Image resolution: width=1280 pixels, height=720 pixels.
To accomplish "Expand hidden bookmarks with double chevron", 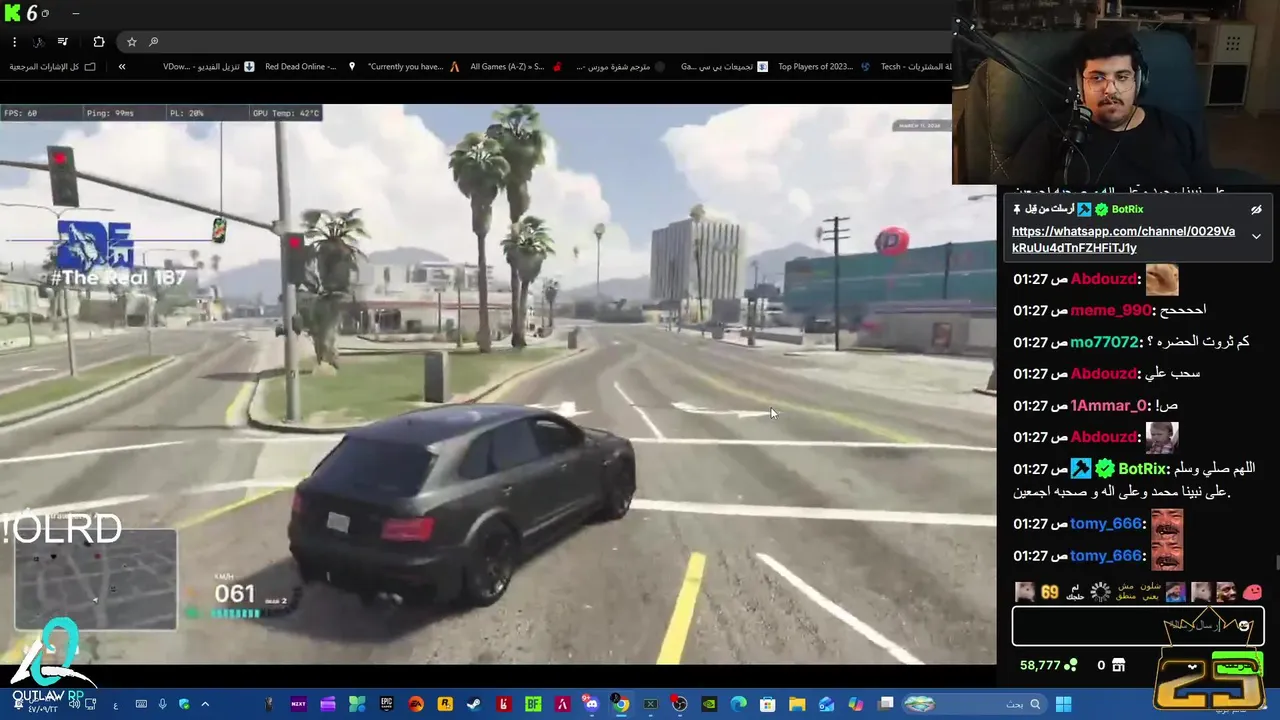I will click(x=122, y=67).
